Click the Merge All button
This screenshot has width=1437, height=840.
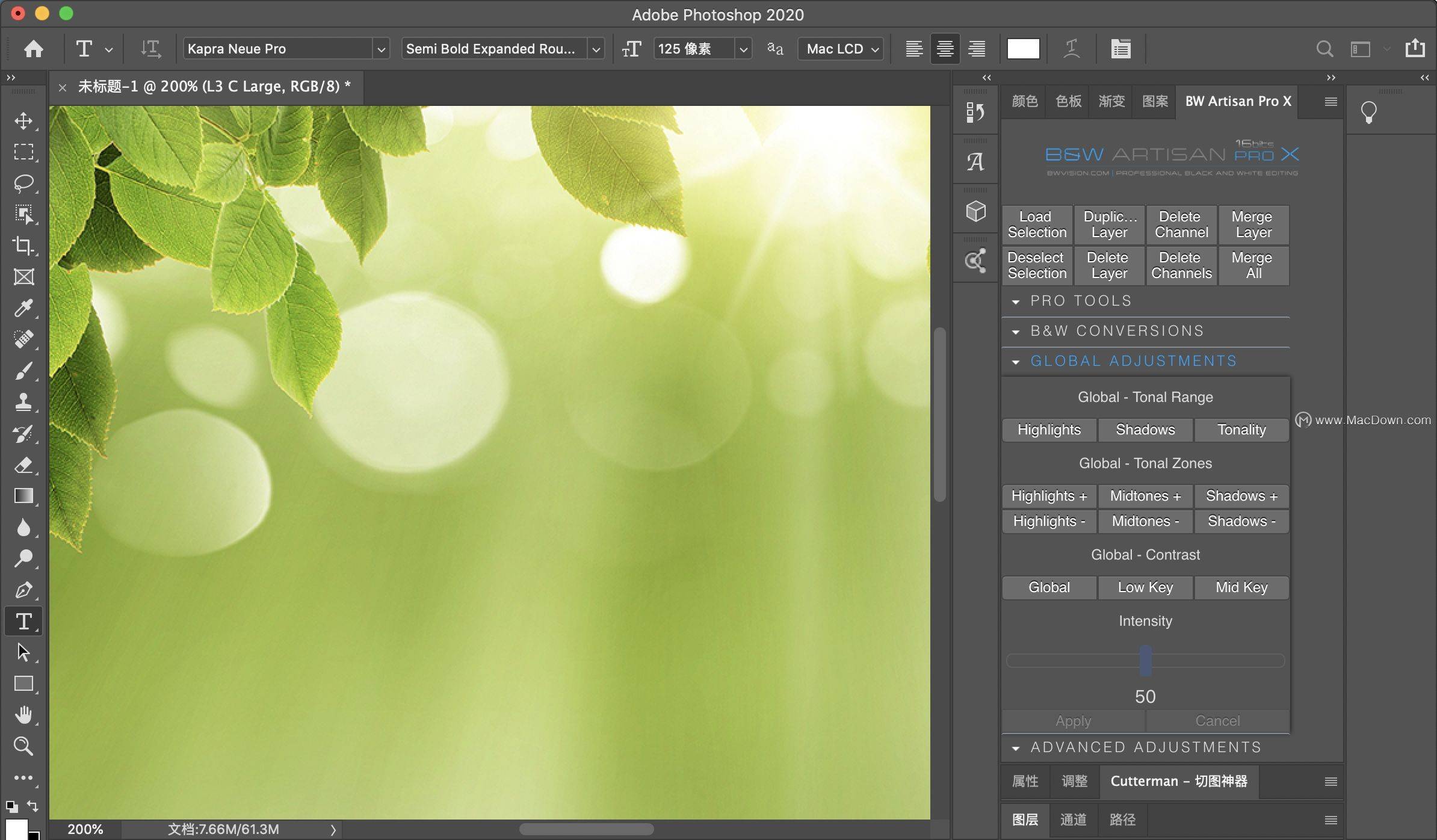[x=1253, y=265]
